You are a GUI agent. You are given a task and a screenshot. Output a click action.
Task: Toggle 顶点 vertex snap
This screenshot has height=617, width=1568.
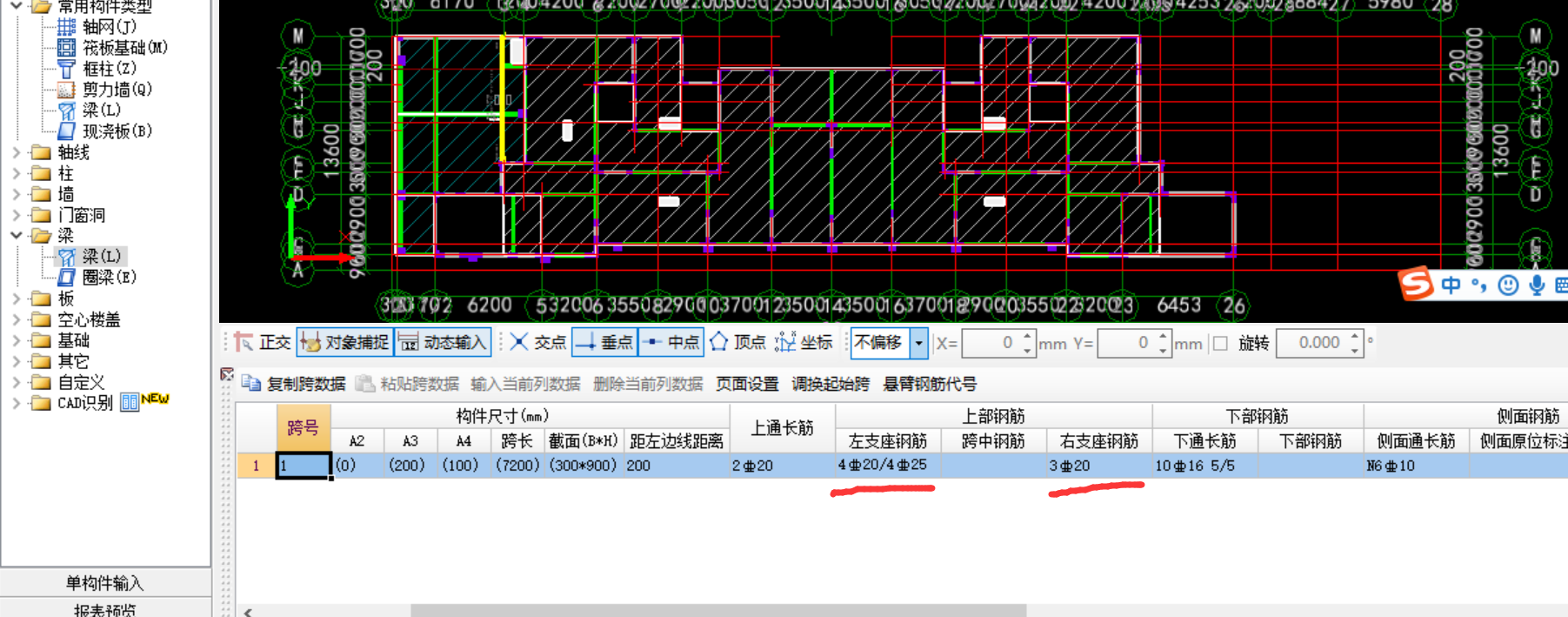pos(738,343)
